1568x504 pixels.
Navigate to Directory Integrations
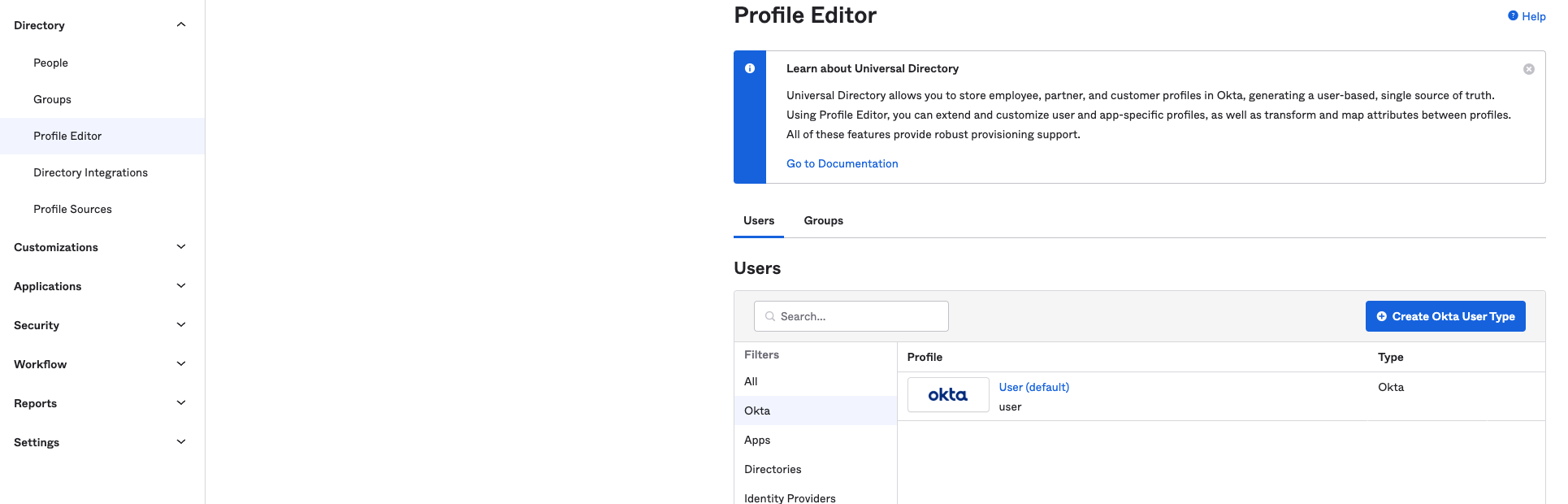click(x=90, y=172)
